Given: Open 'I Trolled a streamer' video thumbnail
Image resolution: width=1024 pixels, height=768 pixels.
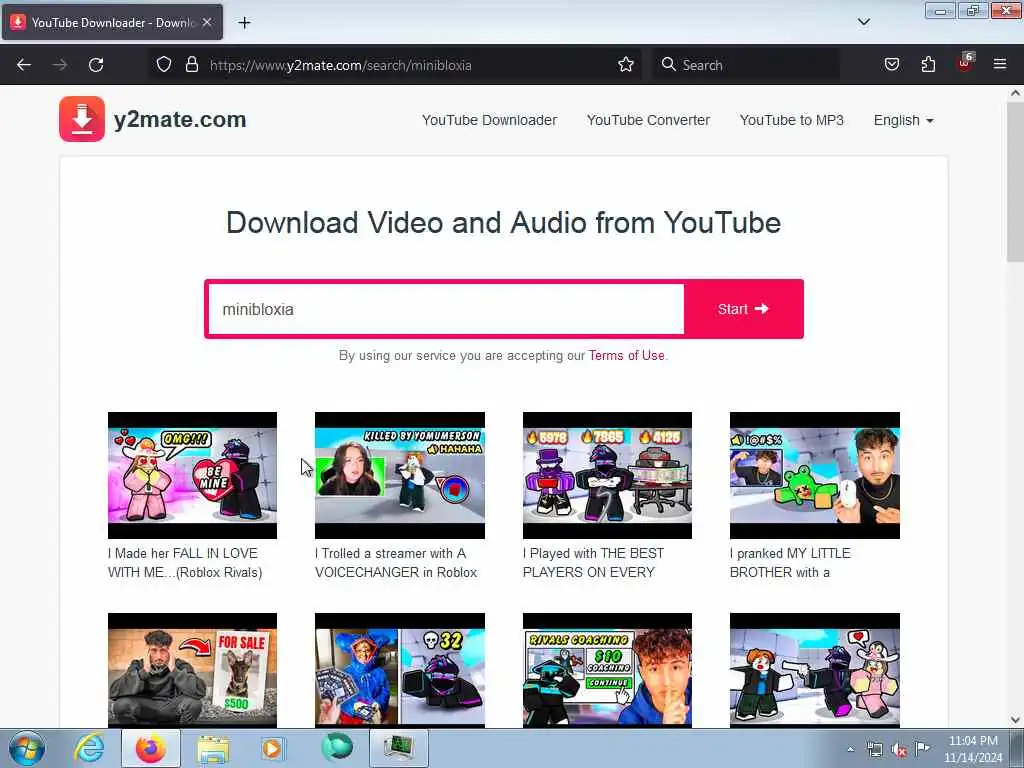Looking at the screenshot, I should (x=400, y=475).
